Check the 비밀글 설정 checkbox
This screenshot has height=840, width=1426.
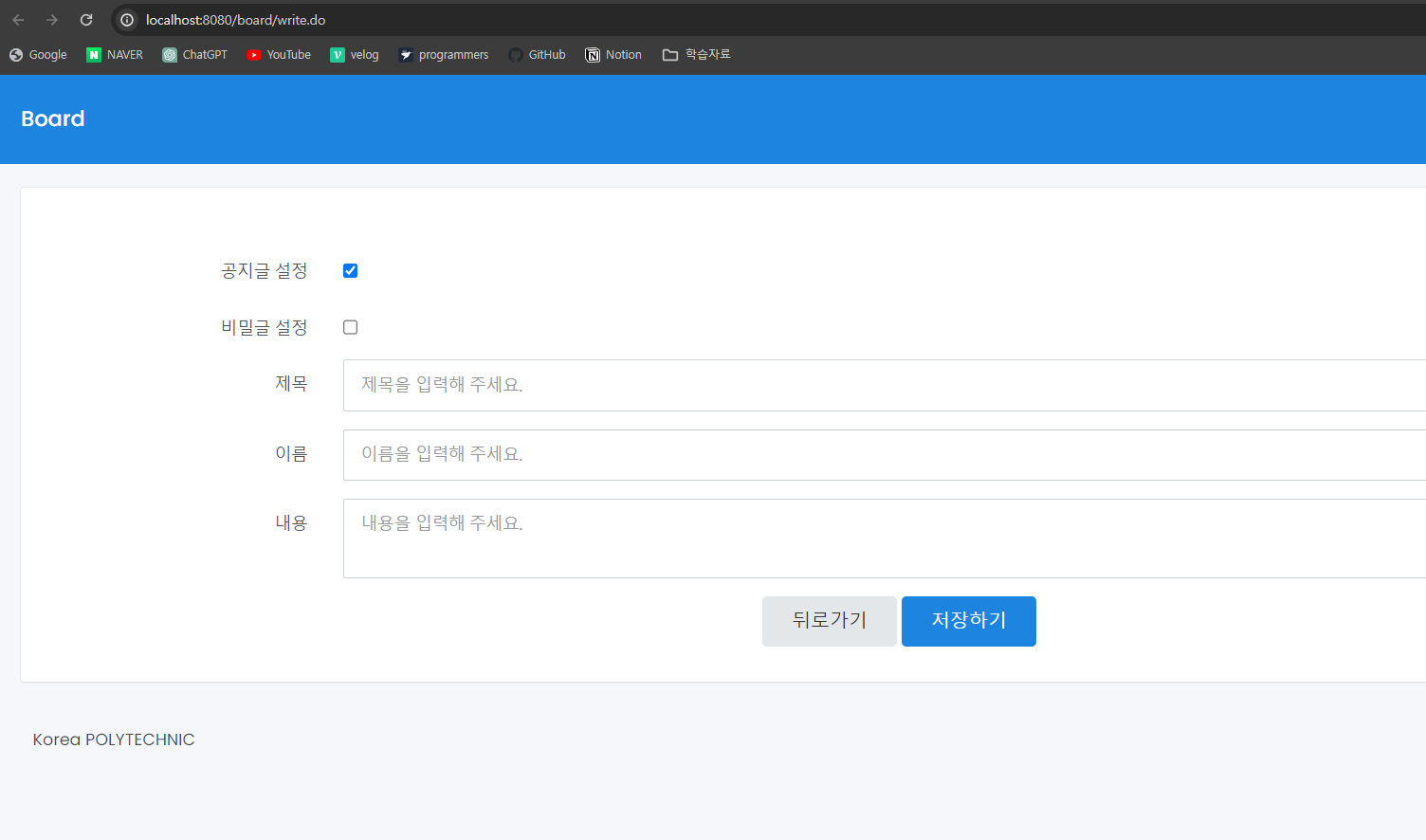(350, 327)
